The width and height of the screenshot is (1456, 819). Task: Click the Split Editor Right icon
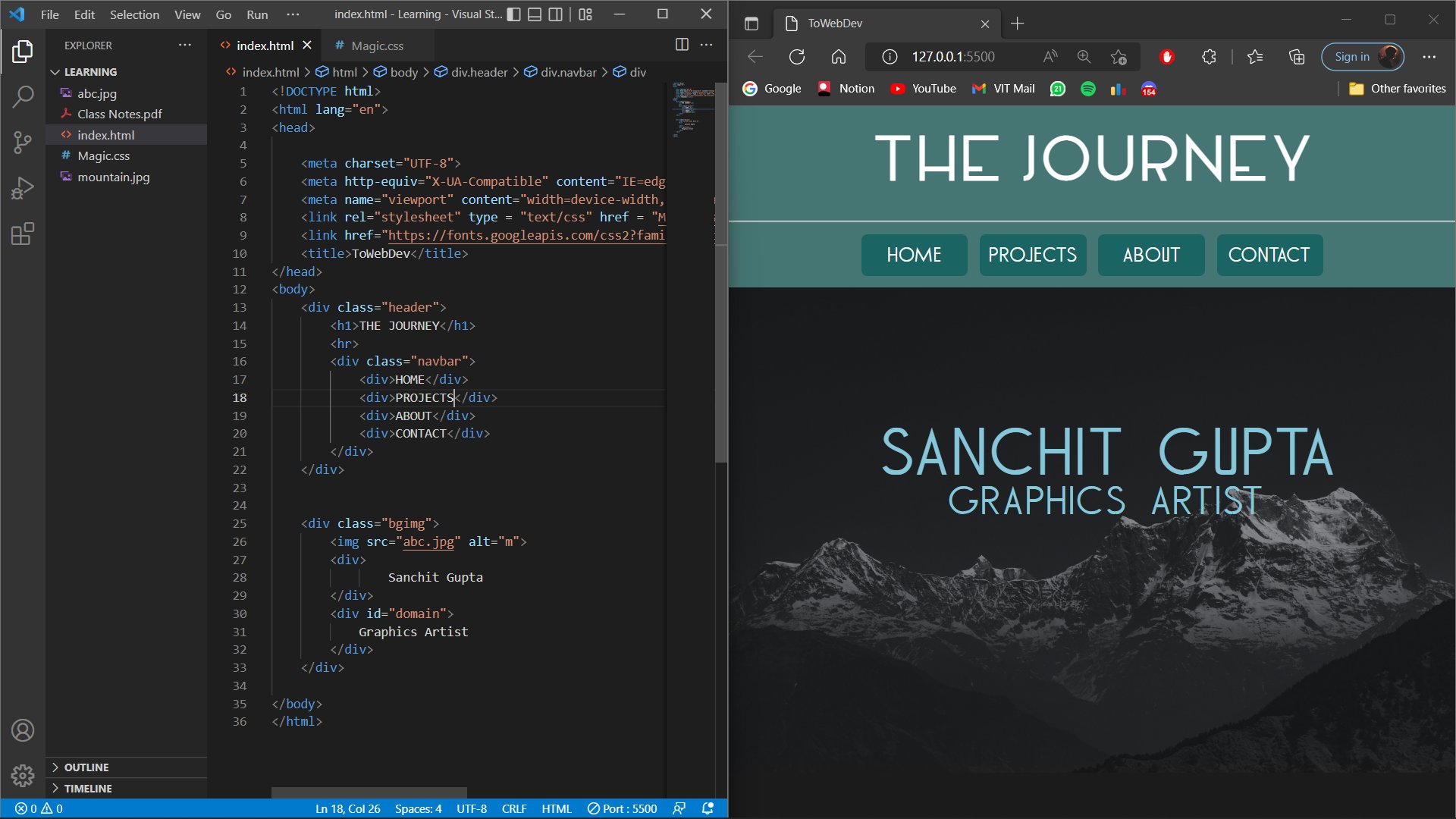[x=682, y=45]
